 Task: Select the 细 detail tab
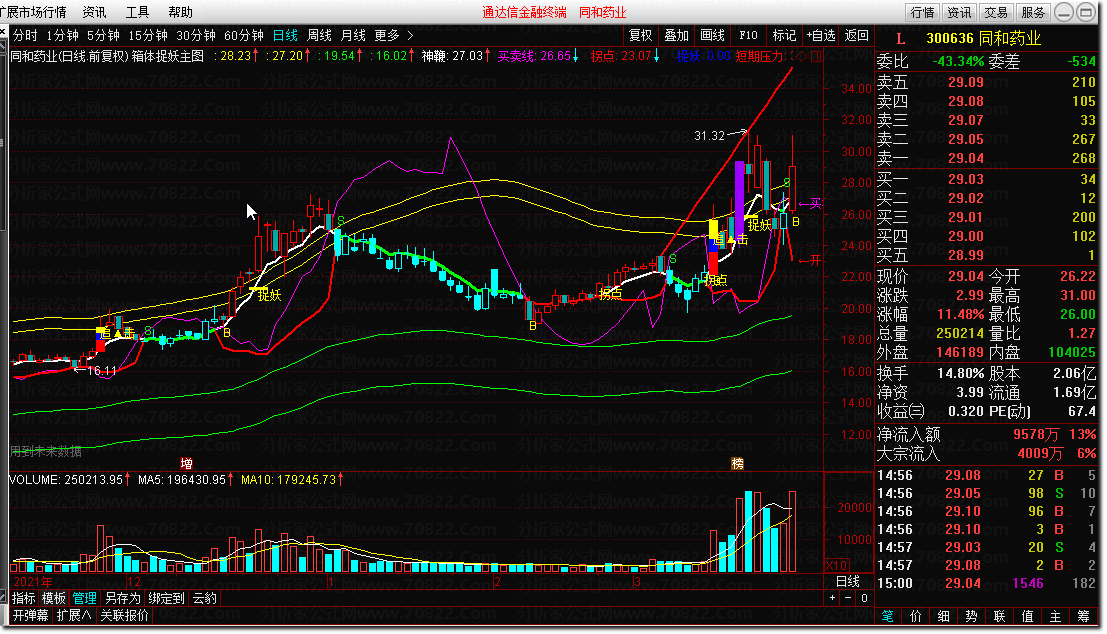[x=944, y=616]
